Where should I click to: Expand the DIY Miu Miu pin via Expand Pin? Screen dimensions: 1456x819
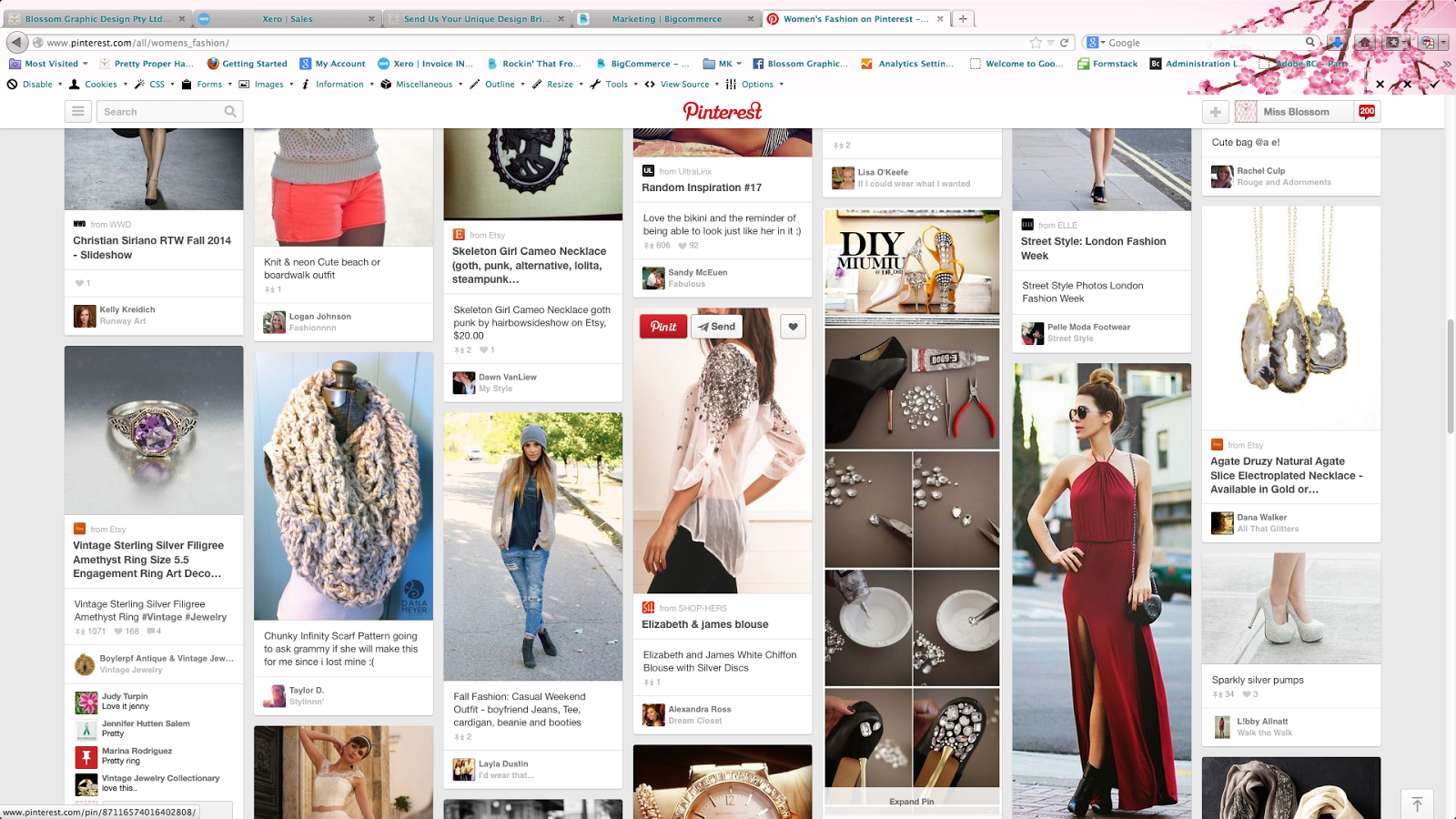(x=912, y=802)
